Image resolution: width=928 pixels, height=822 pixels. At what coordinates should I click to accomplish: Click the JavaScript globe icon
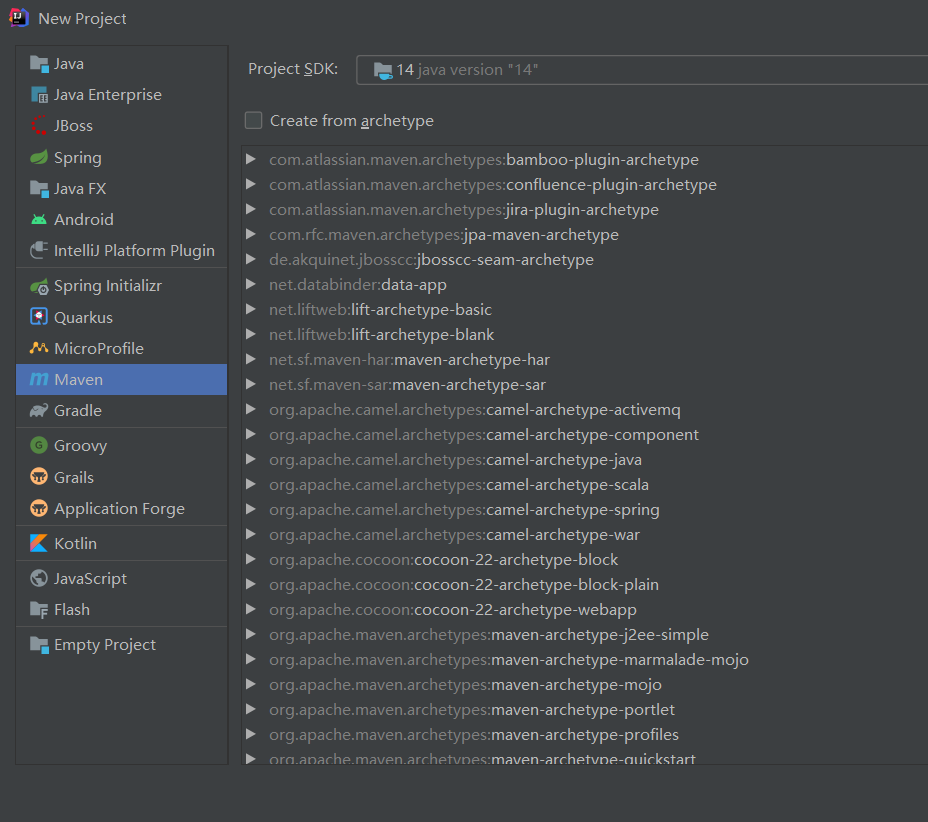tap(39, 578)
